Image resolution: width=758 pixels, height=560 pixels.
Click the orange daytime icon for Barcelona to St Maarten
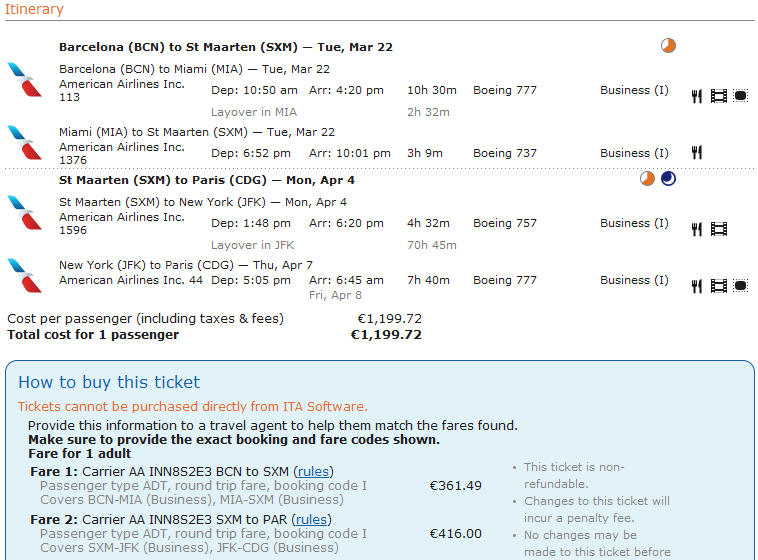tap(669, 46)
